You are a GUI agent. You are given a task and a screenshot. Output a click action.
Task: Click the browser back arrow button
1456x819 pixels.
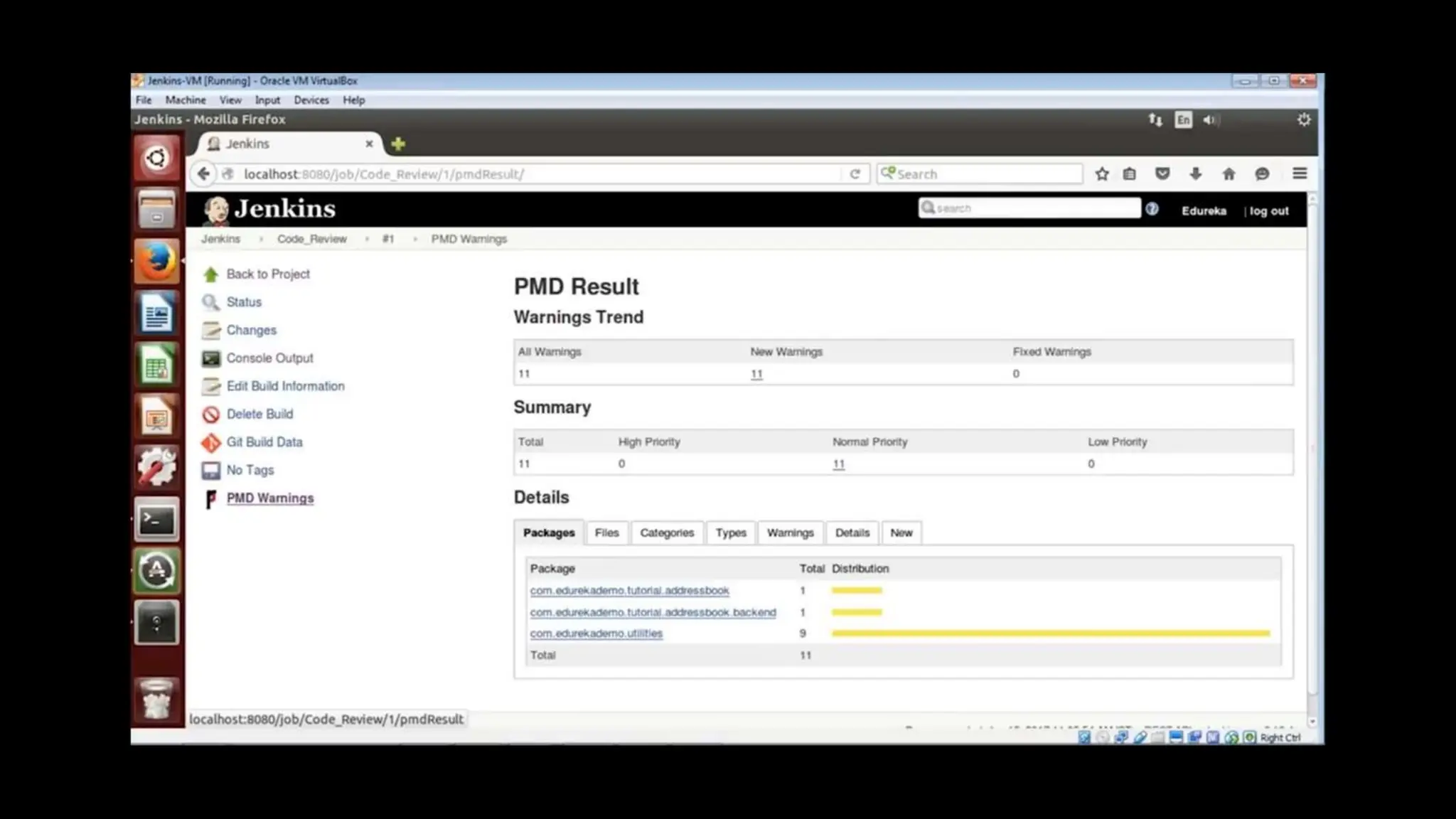tap(203, 174)
